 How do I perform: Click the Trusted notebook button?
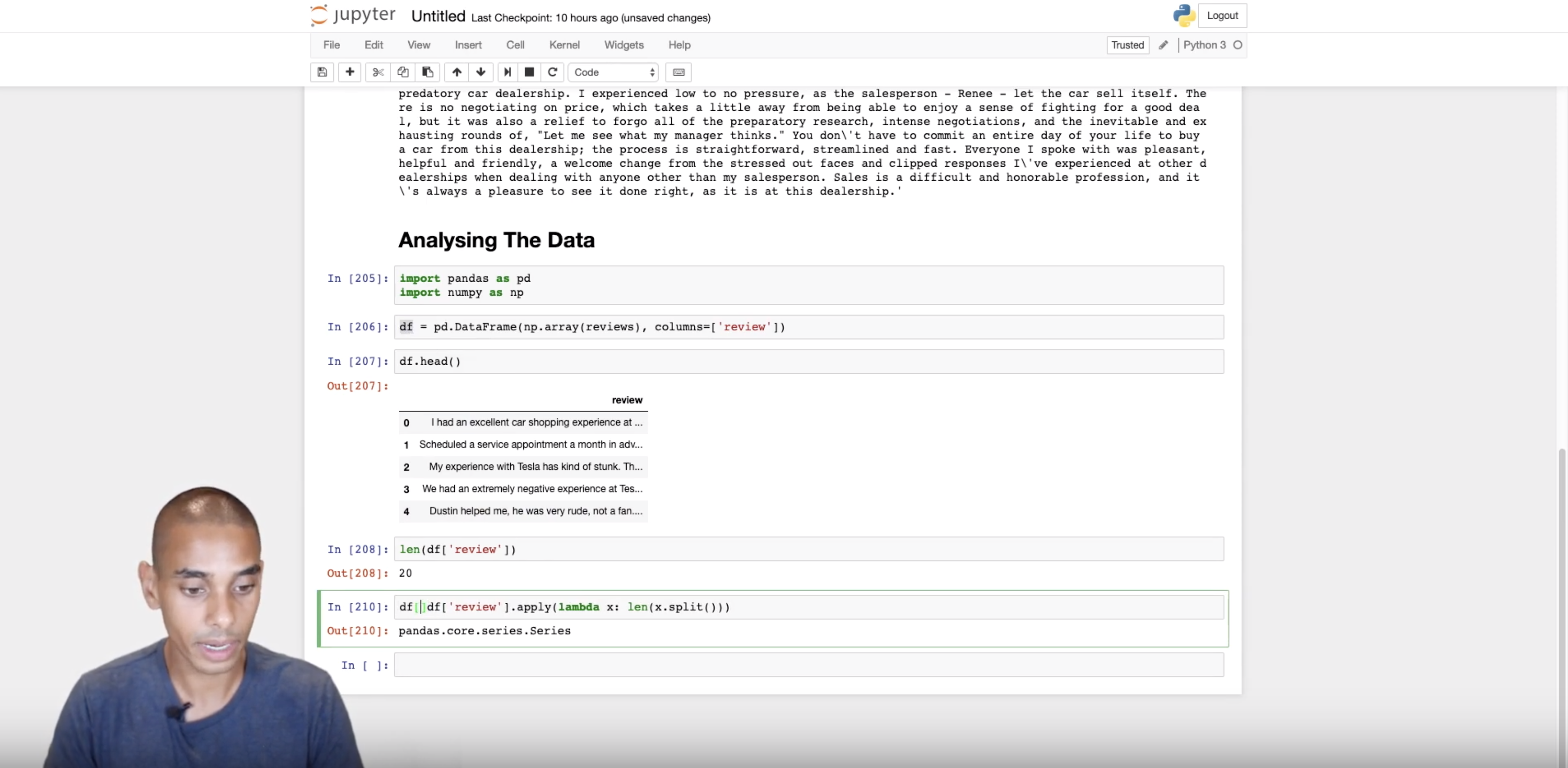1127,45
